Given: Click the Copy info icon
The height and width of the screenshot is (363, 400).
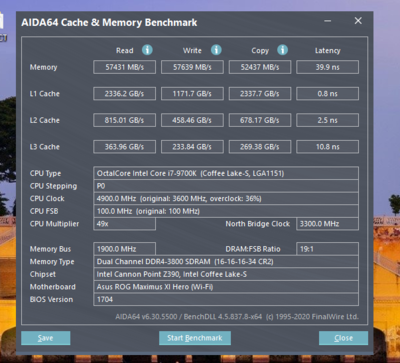Looking at the screenshot, I should [x=282, y=50].
